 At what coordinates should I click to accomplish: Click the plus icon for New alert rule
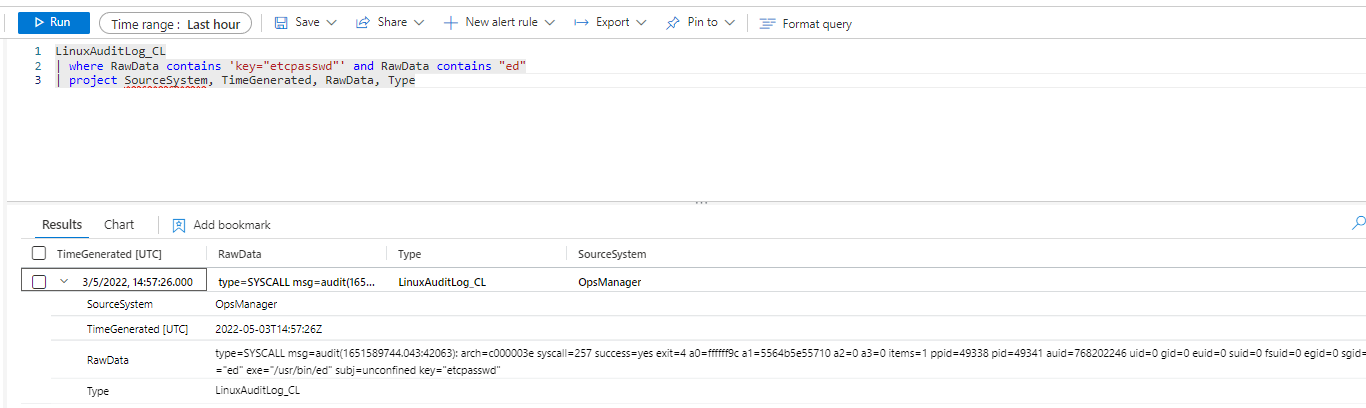pyautogui.click(x=451, y=22)
